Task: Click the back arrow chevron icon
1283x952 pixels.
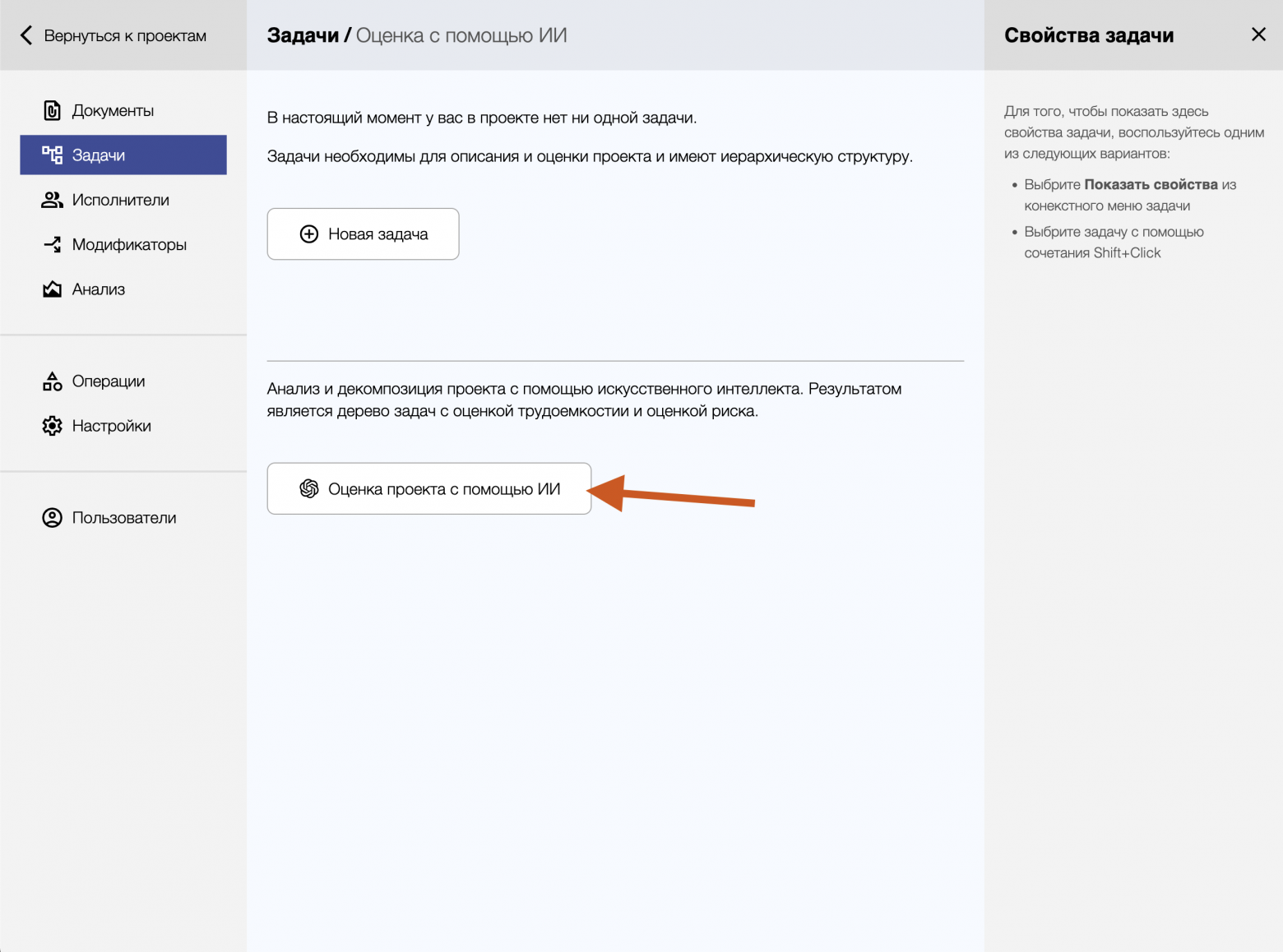Action: [x=26, y=35]
